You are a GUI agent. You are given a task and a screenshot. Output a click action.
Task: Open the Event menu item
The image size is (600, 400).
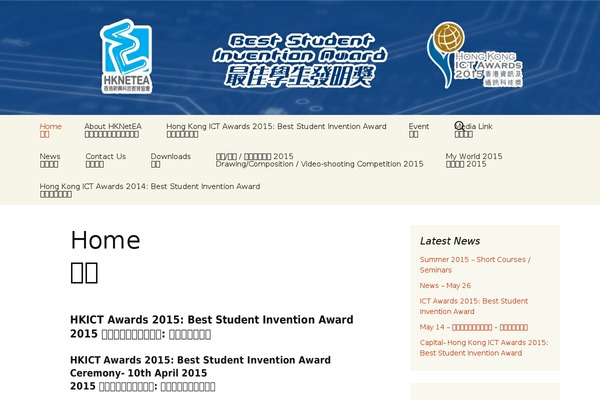(x=419, y=130)
